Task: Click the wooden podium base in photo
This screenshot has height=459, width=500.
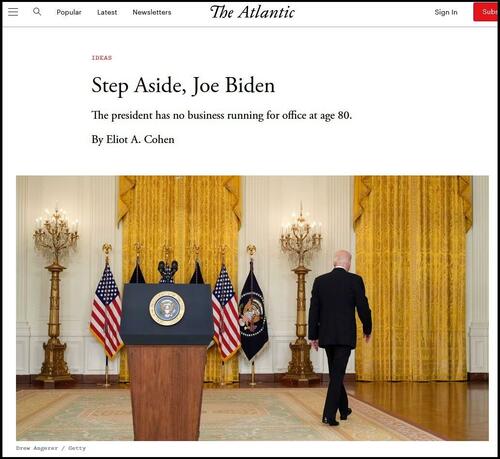Action: pyautogui.click(x=166, y=392)
